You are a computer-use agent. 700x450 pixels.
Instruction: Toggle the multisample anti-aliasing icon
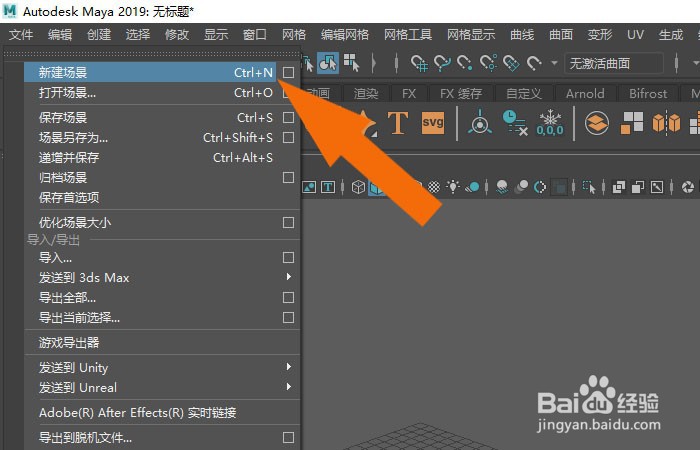pos(540,187)
